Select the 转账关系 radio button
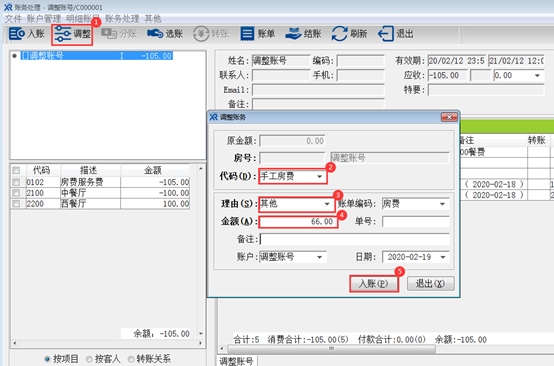 (x=131, y=359)
